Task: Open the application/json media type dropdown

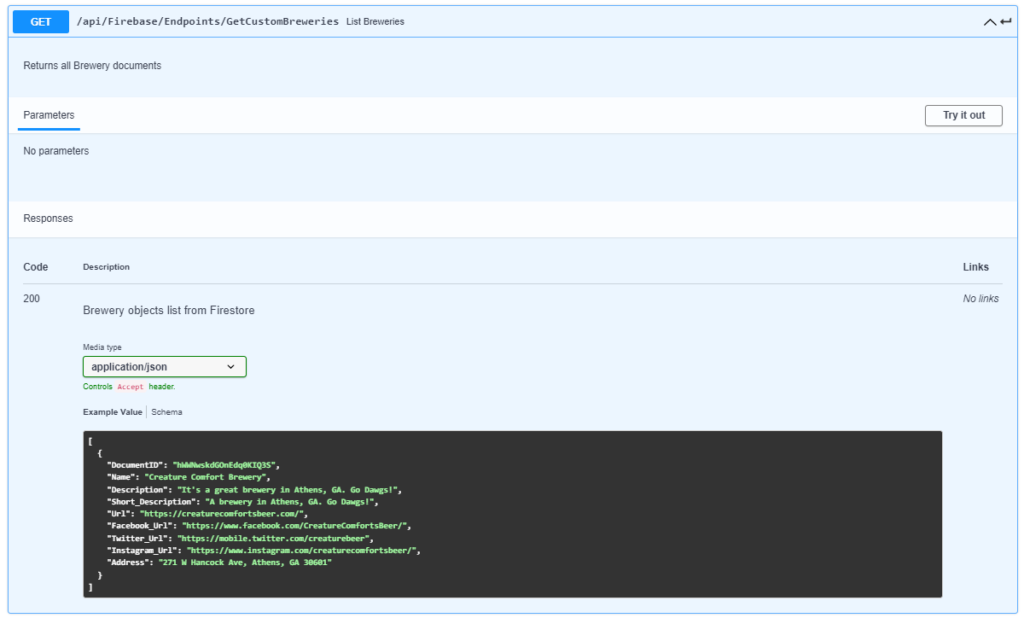Action: click(x=164, y=367)
